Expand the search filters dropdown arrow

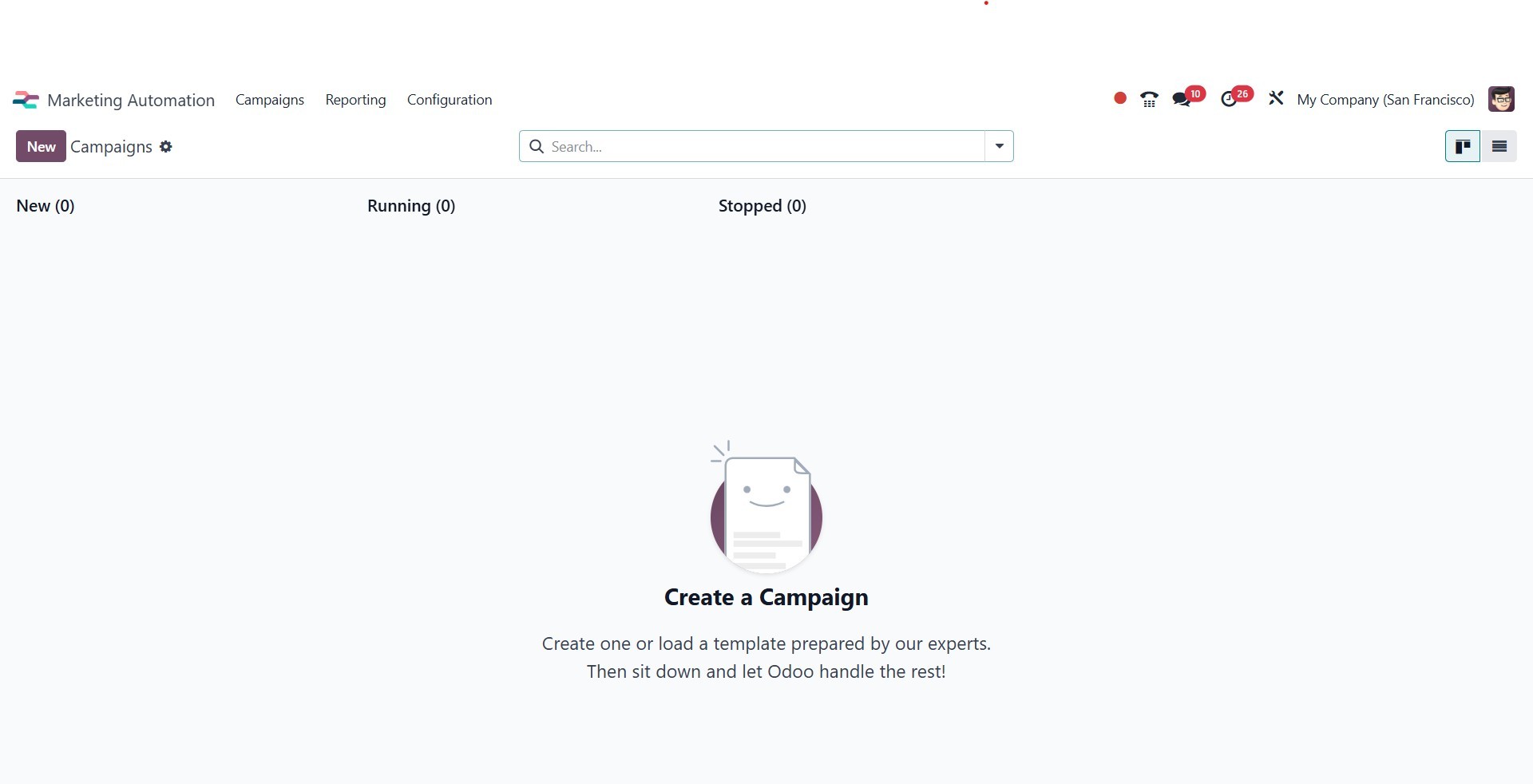click(999, 147)
